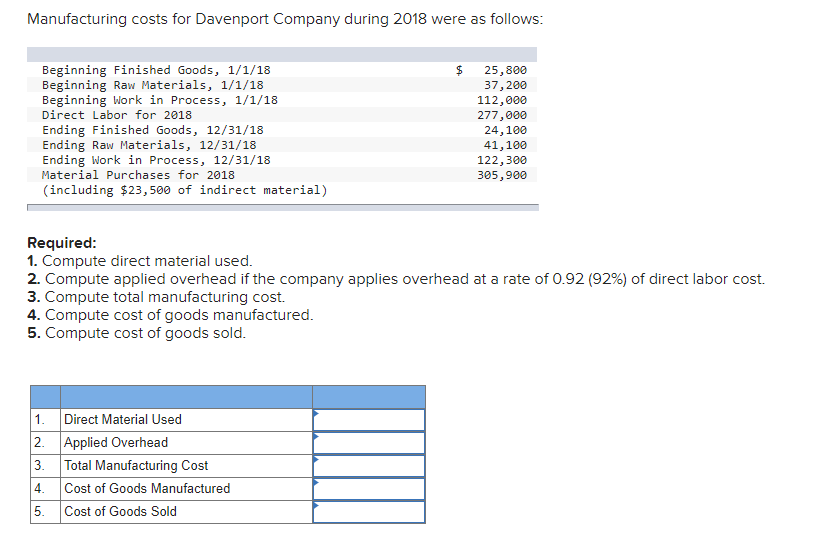Screen dimensions: 814x547
Task: Click the intro sentence about Davenport Company
Action: (x=285, y=19)
